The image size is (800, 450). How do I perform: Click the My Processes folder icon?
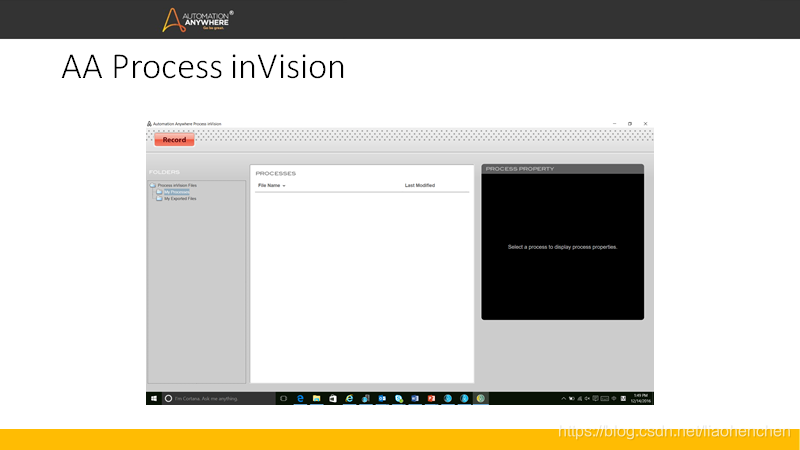pos(159,192)
